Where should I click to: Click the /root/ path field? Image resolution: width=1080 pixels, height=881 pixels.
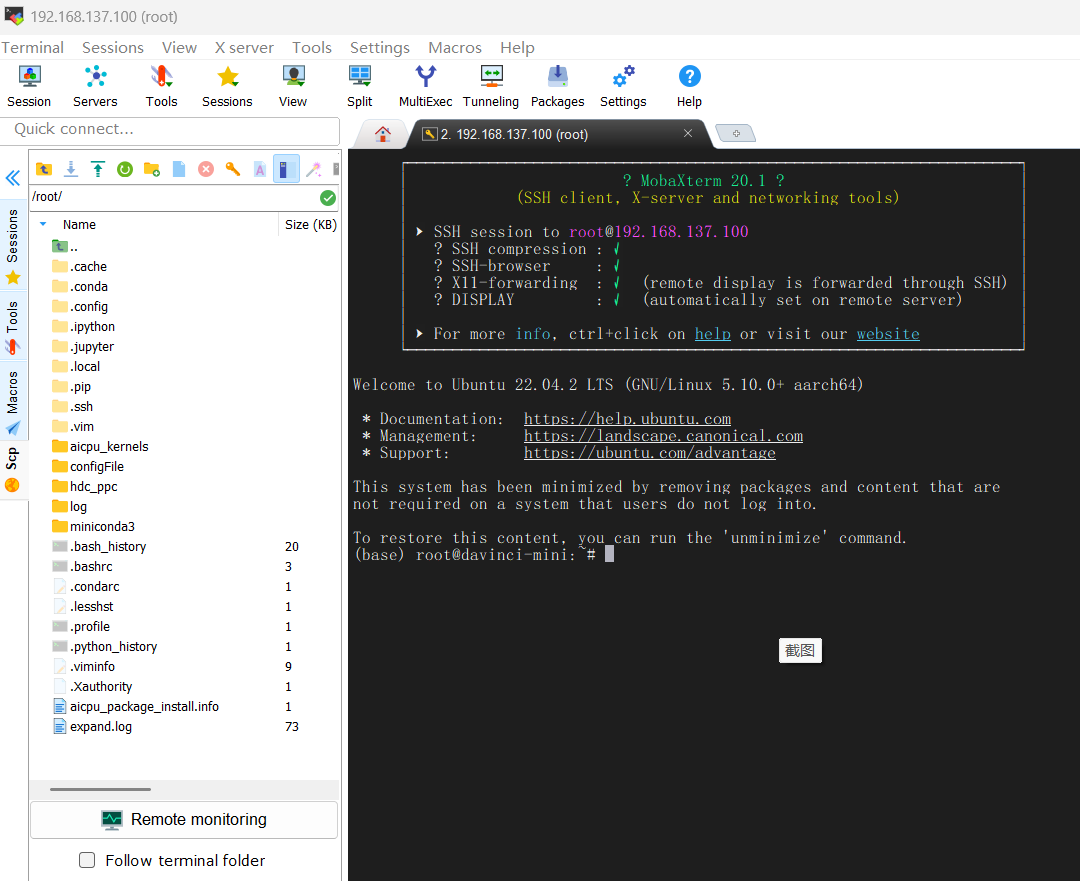click(x=174, y=197)
